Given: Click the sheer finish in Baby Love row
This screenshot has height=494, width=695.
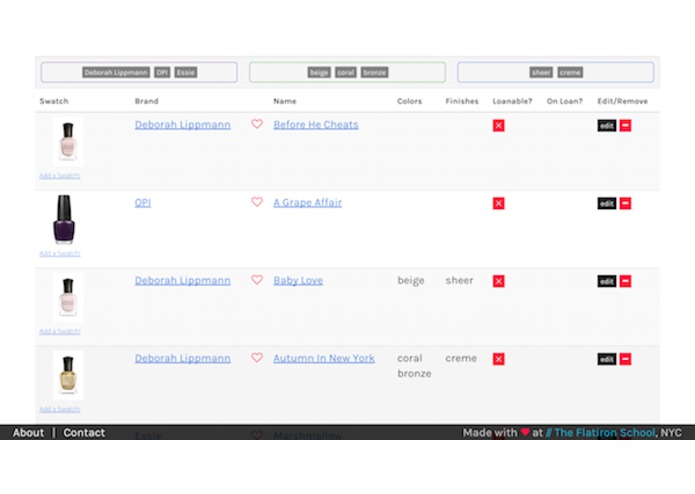Looking at the screenshot, I should (460, 280).
